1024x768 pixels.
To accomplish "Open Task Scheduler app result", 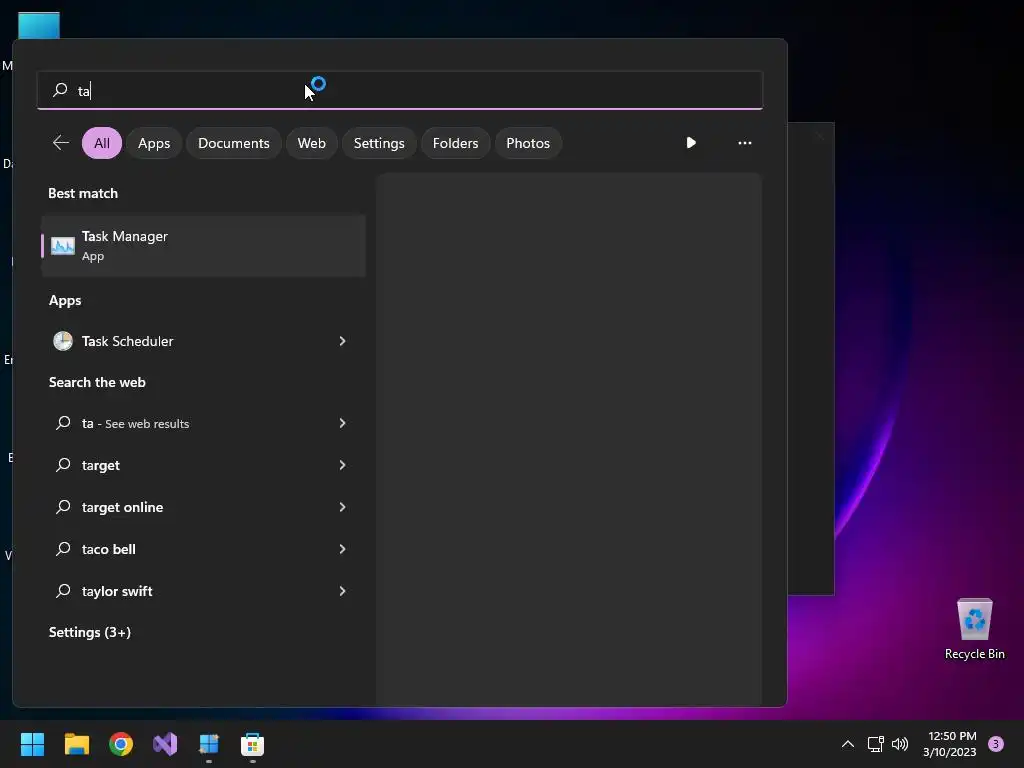I will coord(203,341).
